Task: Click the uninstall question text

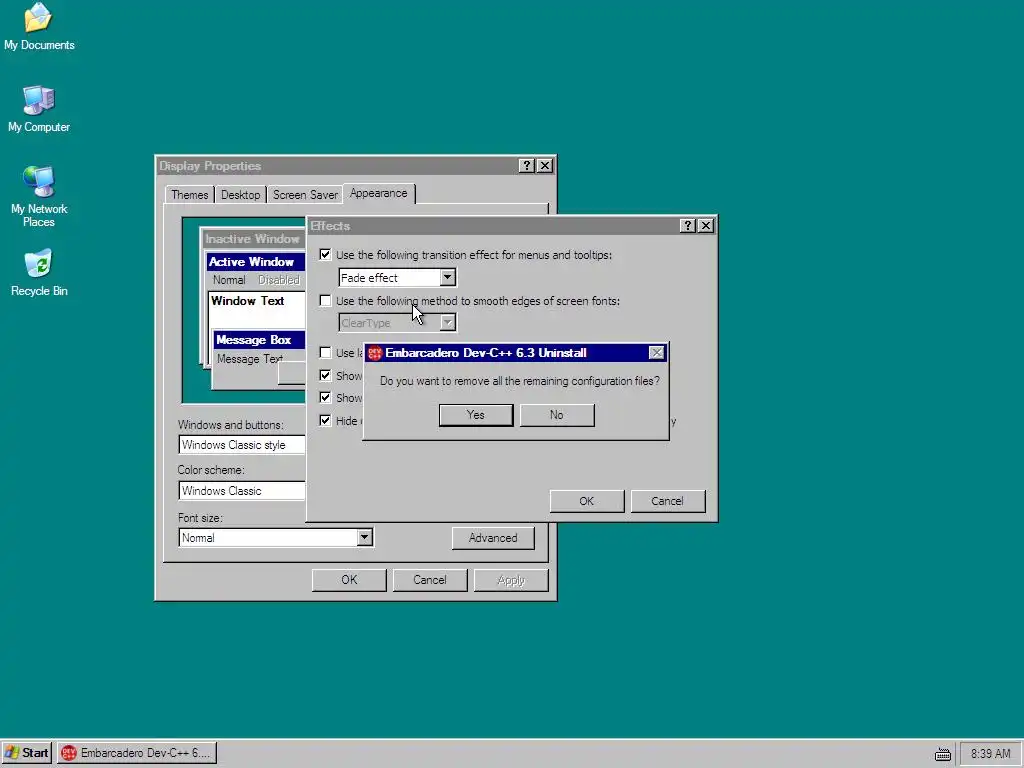Action: (520, 381)
